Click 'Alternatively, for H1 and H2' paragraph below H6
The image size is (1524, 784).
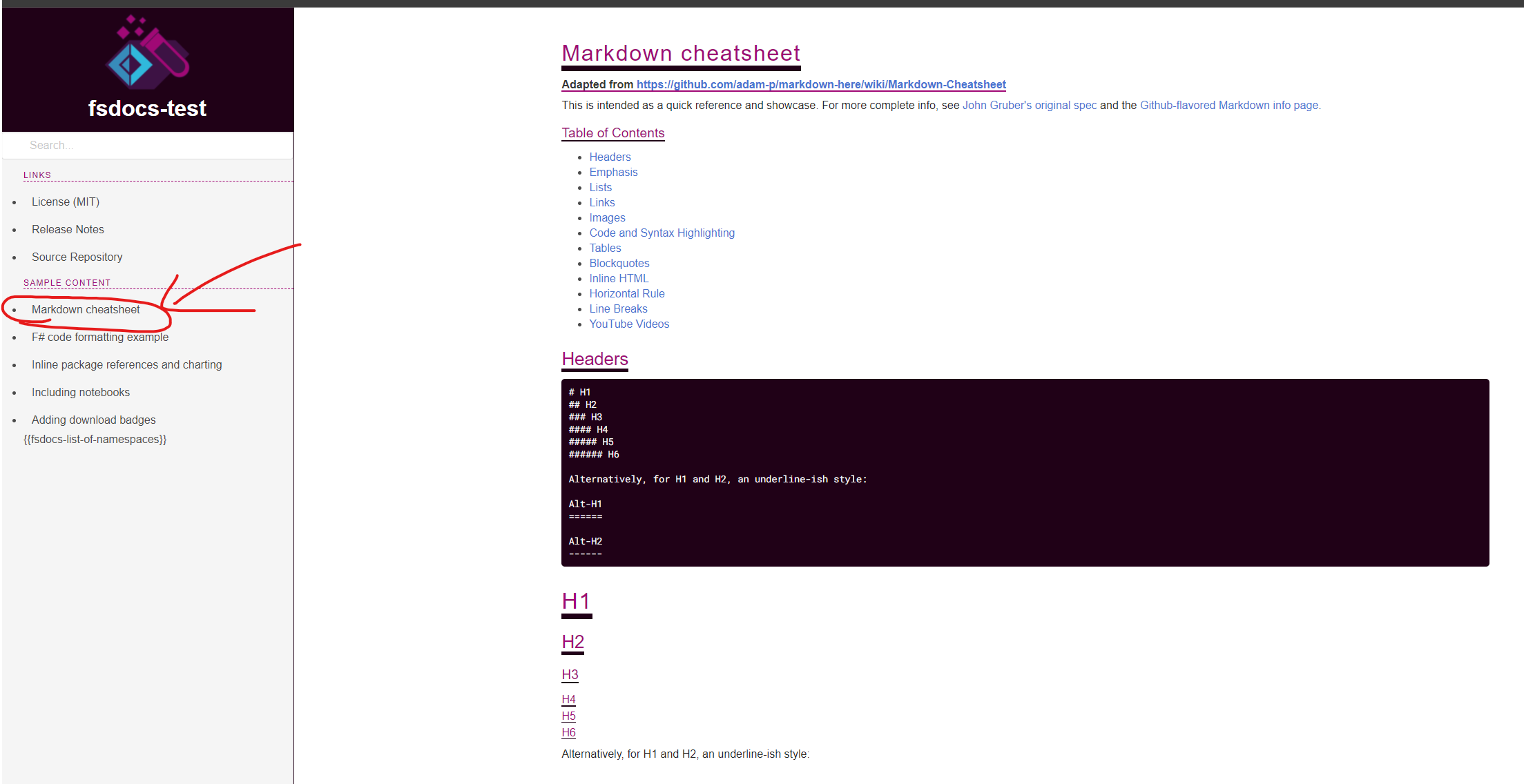click(x=685, y=754)
